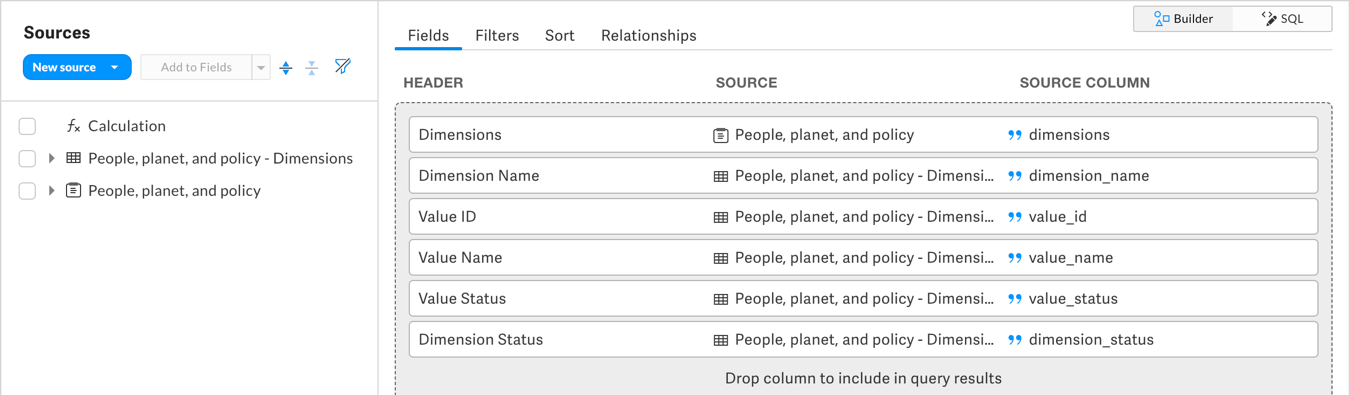The height and width of the screenshot is (395, 1350).
Task: Click the clear filter funnel icon
Action: [x=343, y=67]
